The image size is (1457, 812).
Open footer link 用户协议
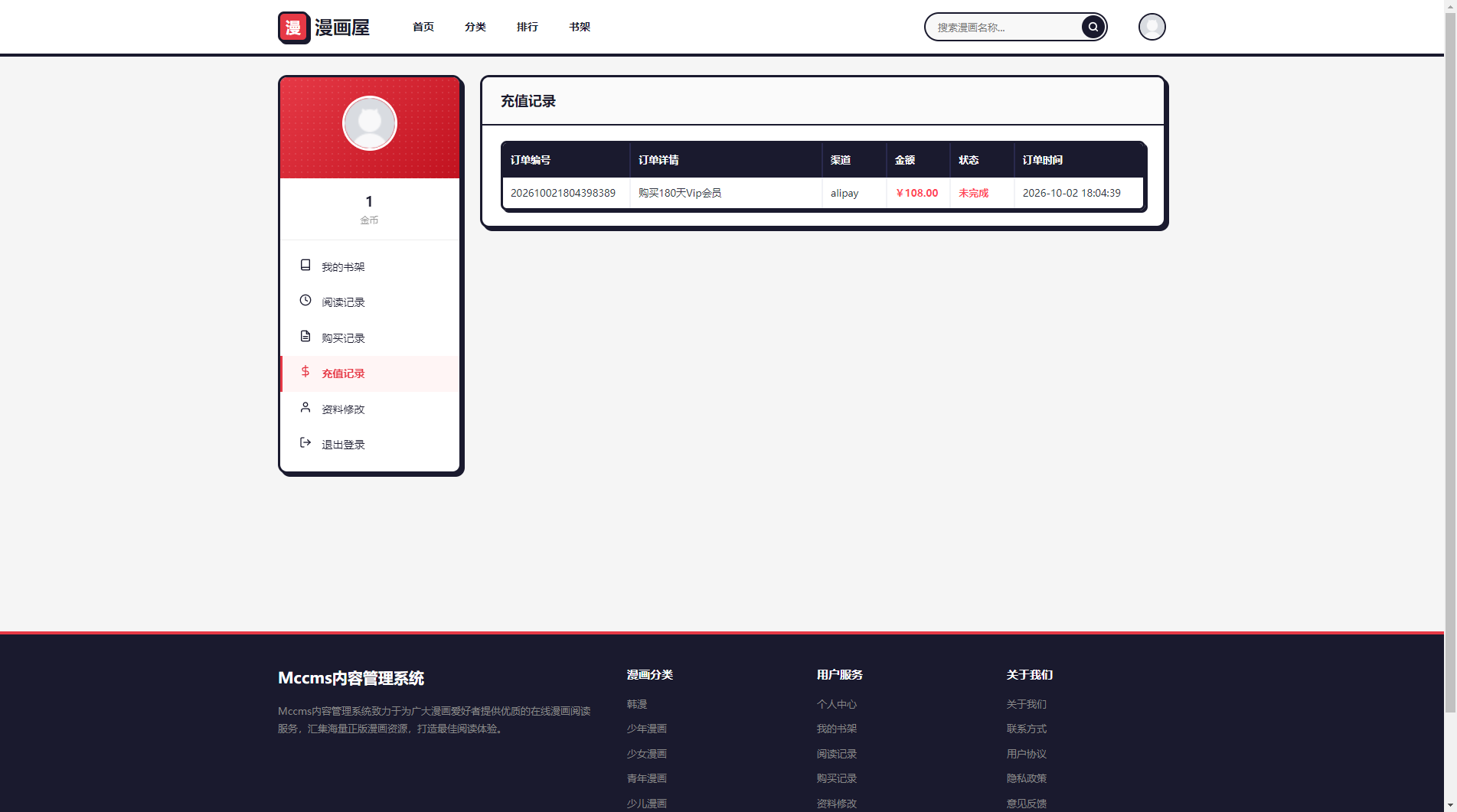point(1027,754)
